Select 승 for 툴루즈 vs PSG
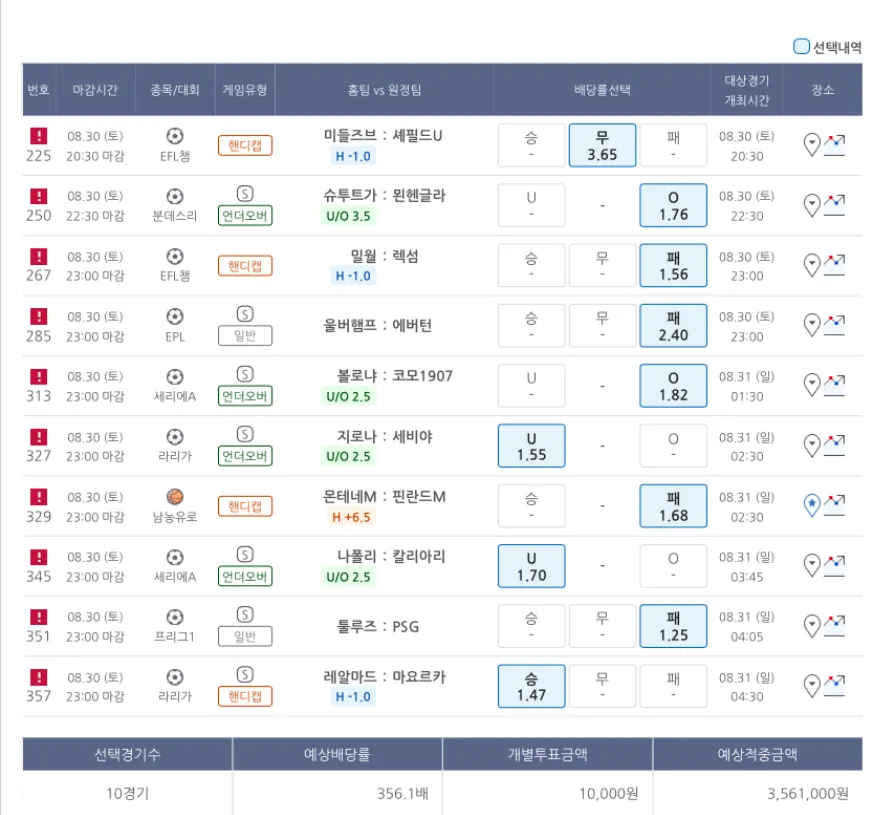Image resolution: width=873 pixels, height=815 pixels. [x=531, y=626]
